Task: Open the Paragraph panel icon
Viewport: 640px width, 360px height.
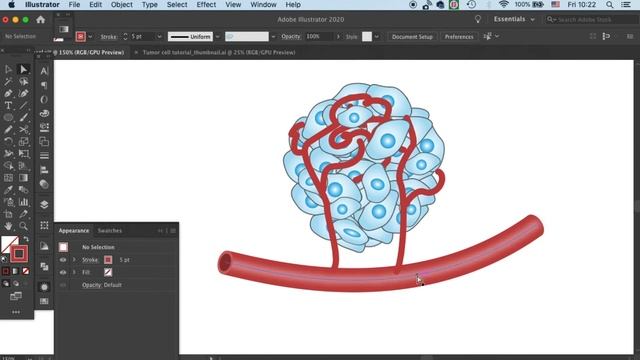Action: 44,85
